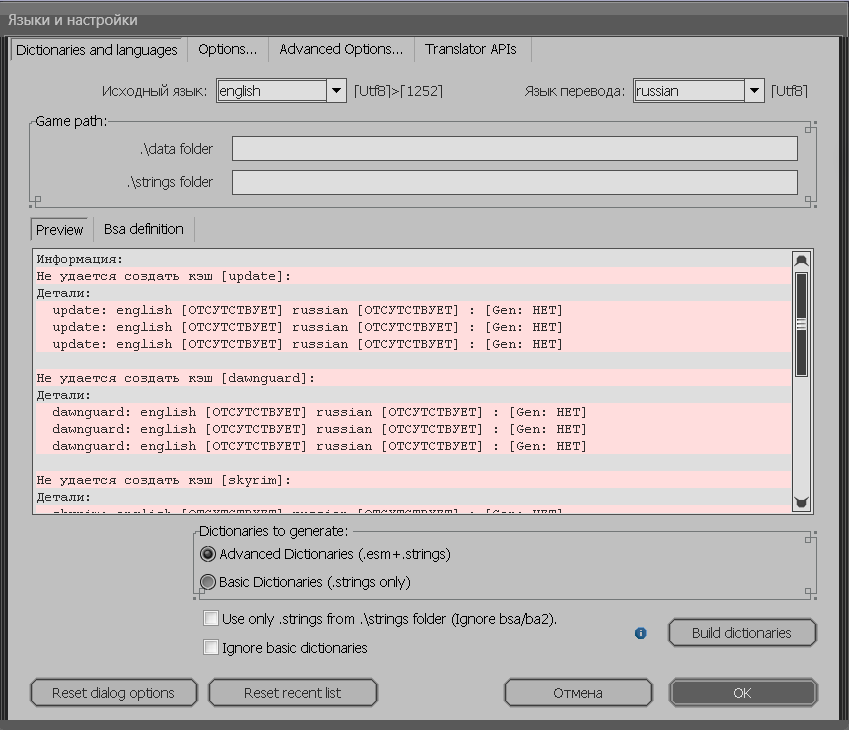Viewport: 849px width, 730px height.
Task: Switch to the Options... tab
Action: [227, 49]
